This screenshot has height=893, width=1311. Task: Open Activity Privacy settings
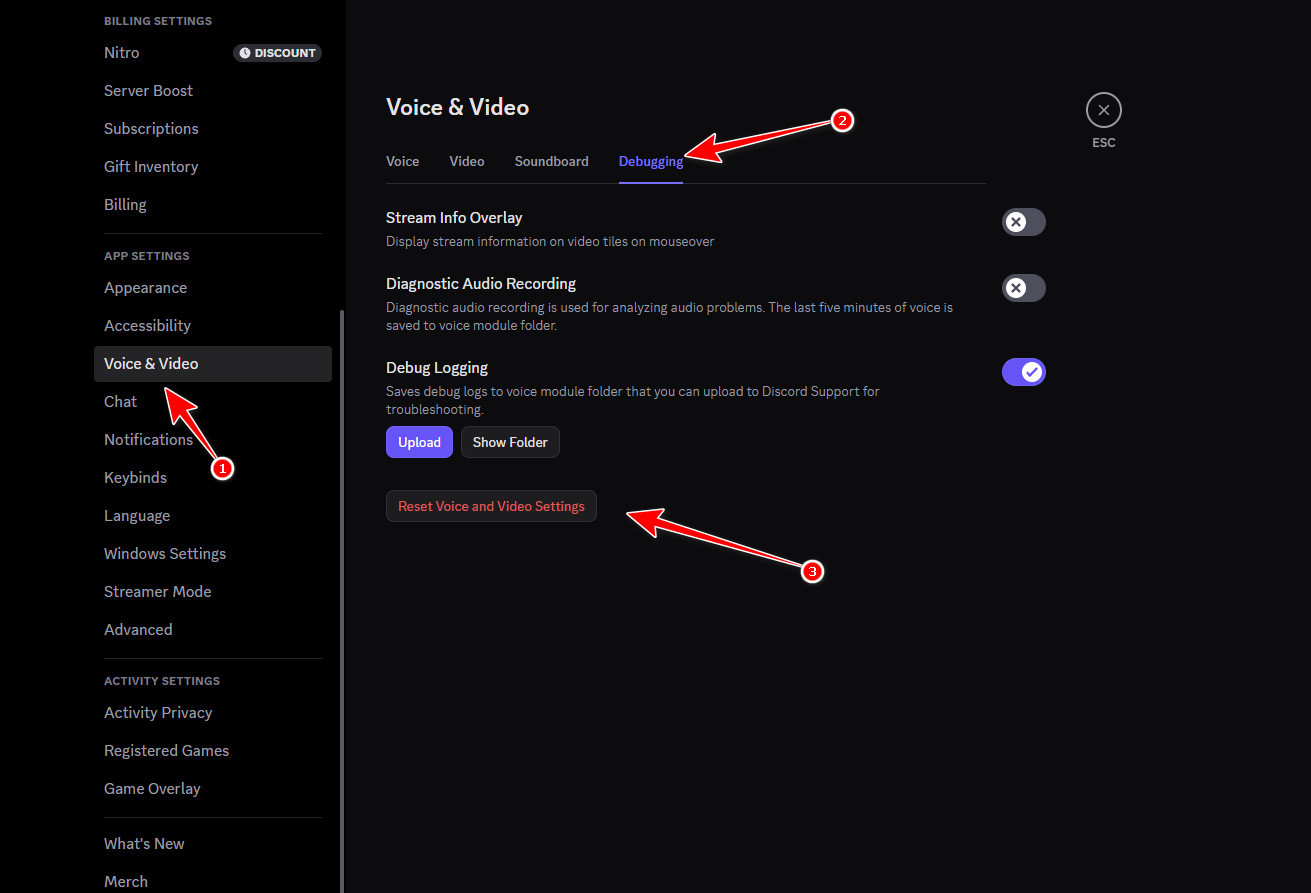coord(213,713)
